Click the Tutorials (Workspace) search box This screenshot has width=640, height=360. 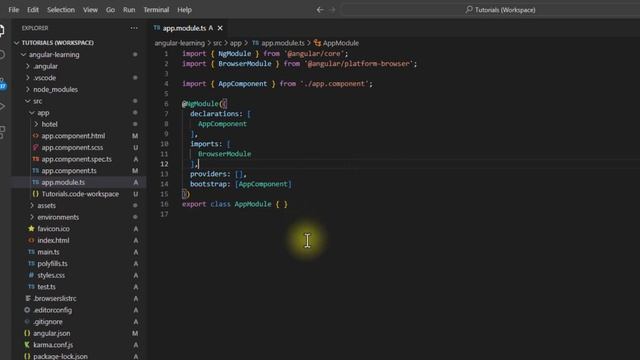point(490,10)
